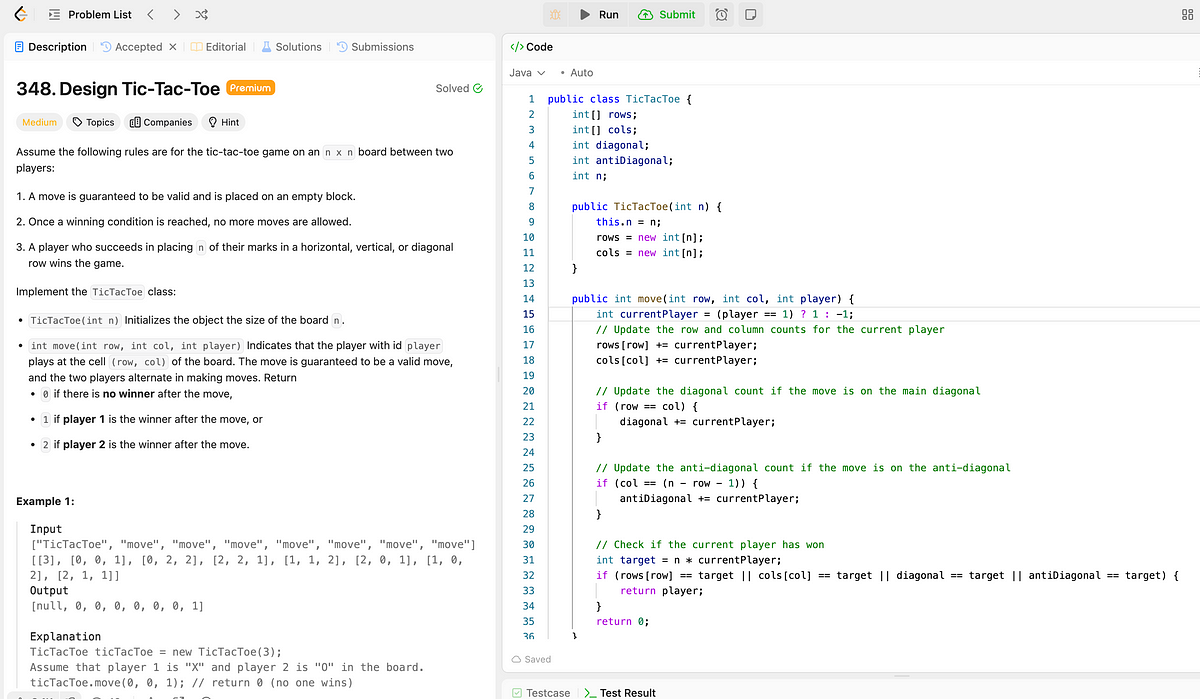Show the Companies tag list
Viewport: 1200px width, 699px height.
point(161,122)
